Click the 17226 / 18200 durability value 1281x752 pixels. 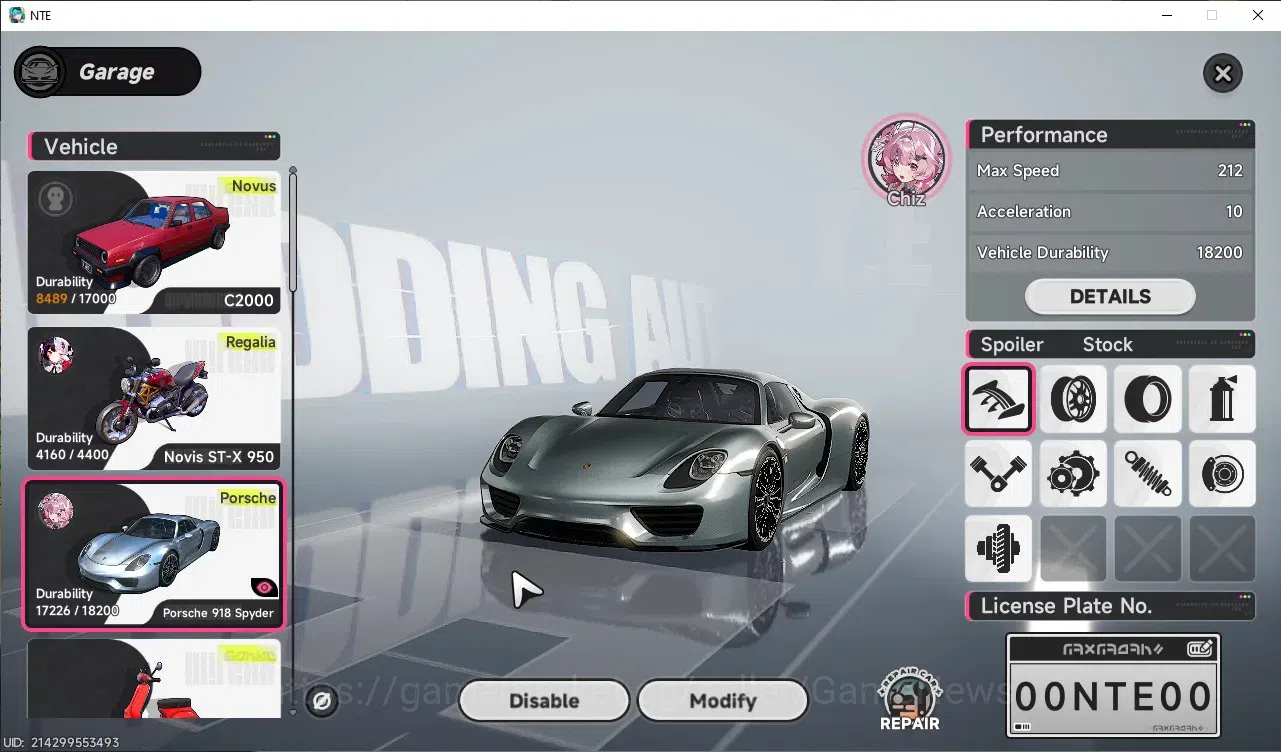pos(77,610)
